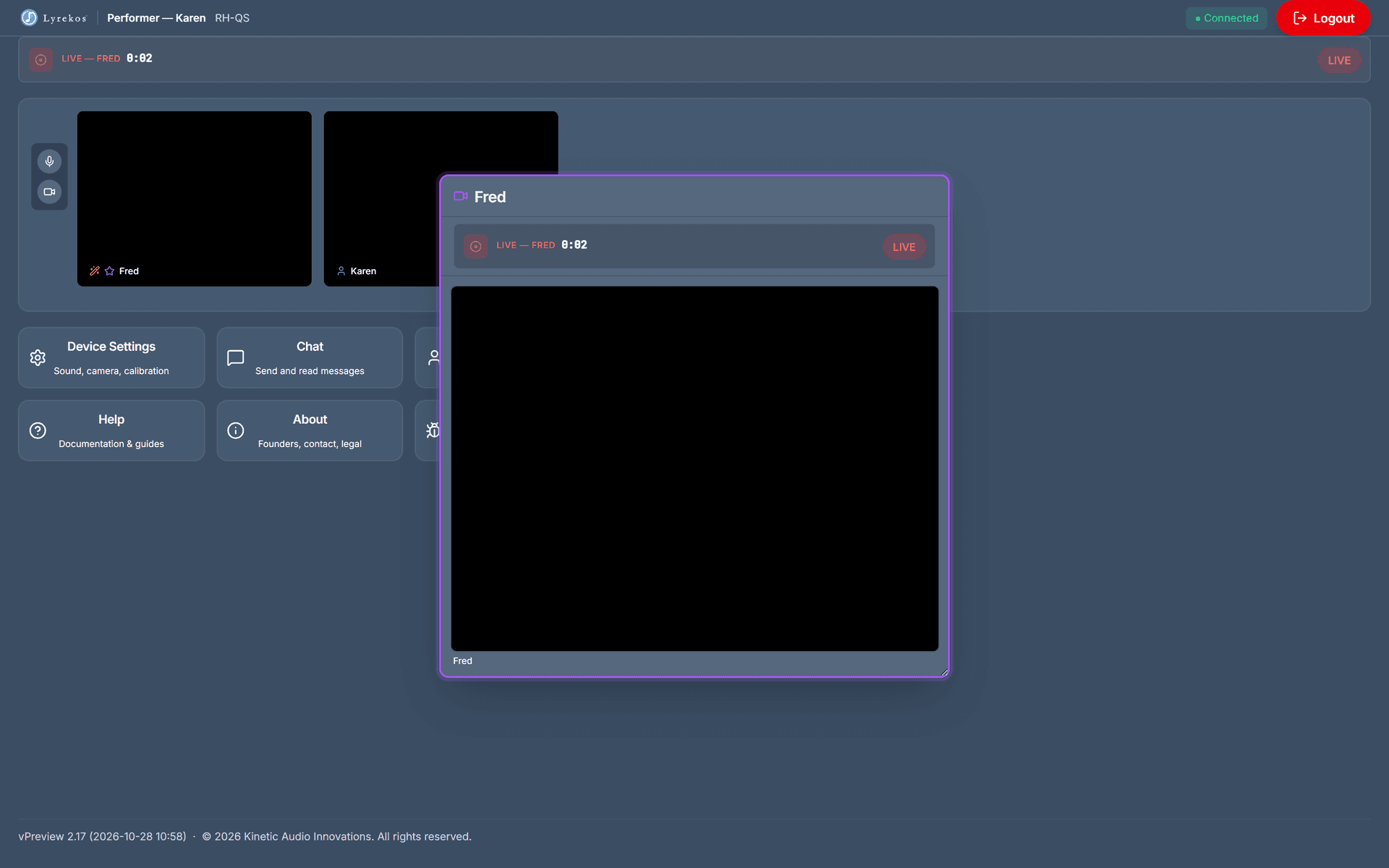The height and width of the screenshot is (868, 1389).
Task: Click the resize handle of Fred panel
Action: [x=944, y=672]
